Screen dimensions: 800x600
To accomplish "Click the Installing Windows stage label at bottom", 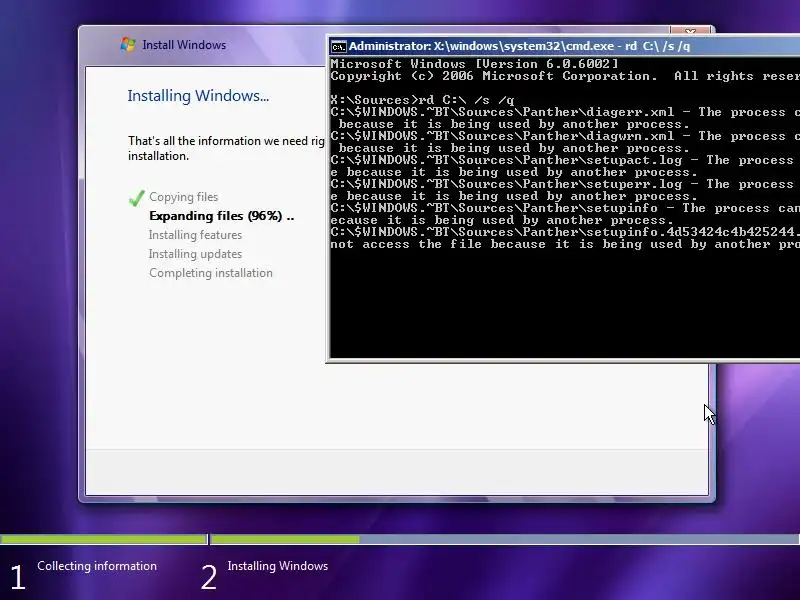I will (278, 566).
